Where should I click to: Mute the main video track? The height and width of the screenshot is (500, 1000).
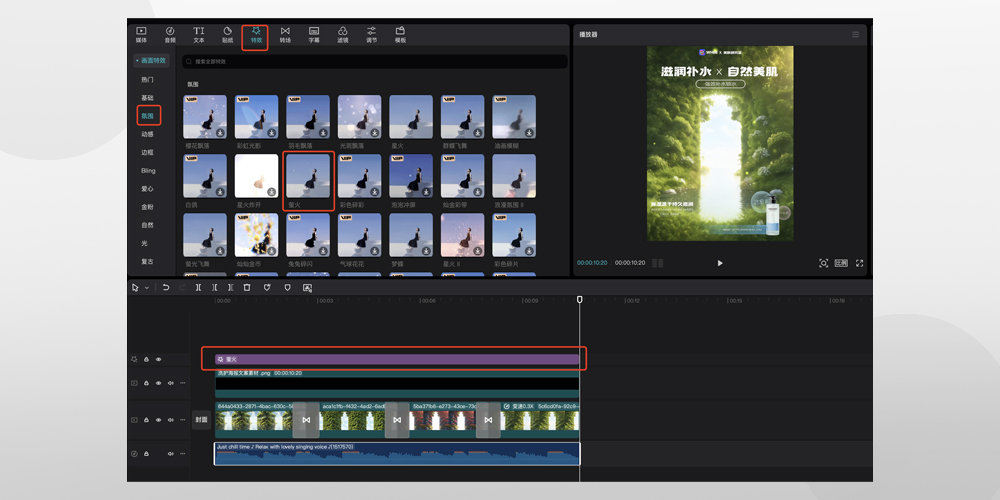coord(170,420)
